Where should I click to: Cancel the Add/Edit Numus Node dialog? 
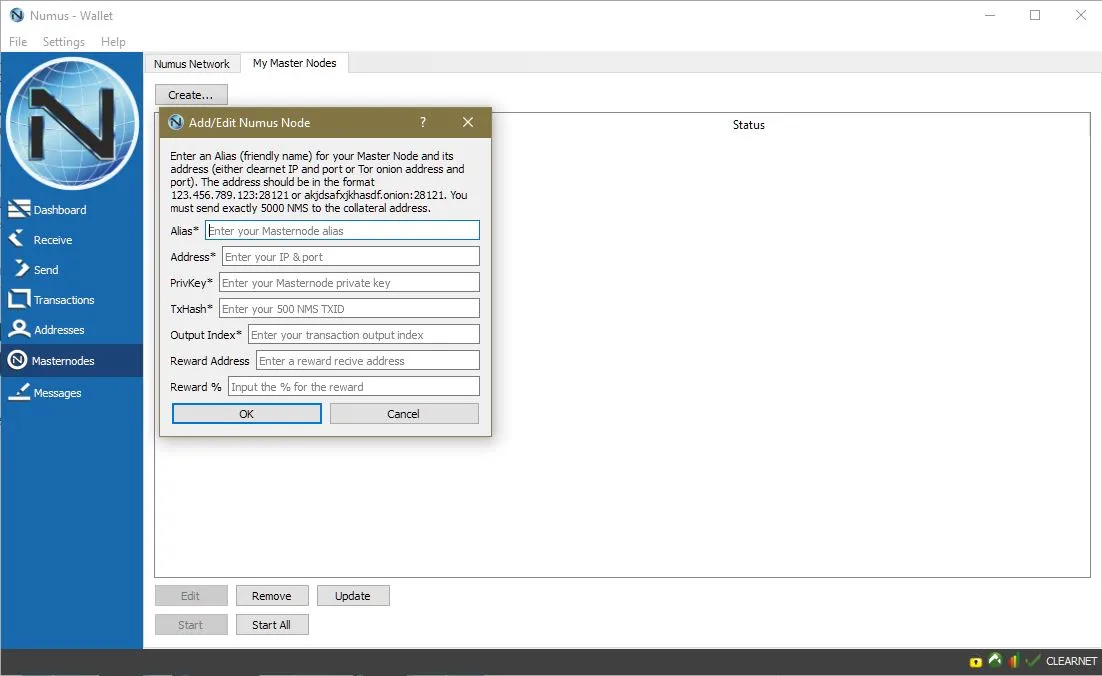tap(404, 414)
